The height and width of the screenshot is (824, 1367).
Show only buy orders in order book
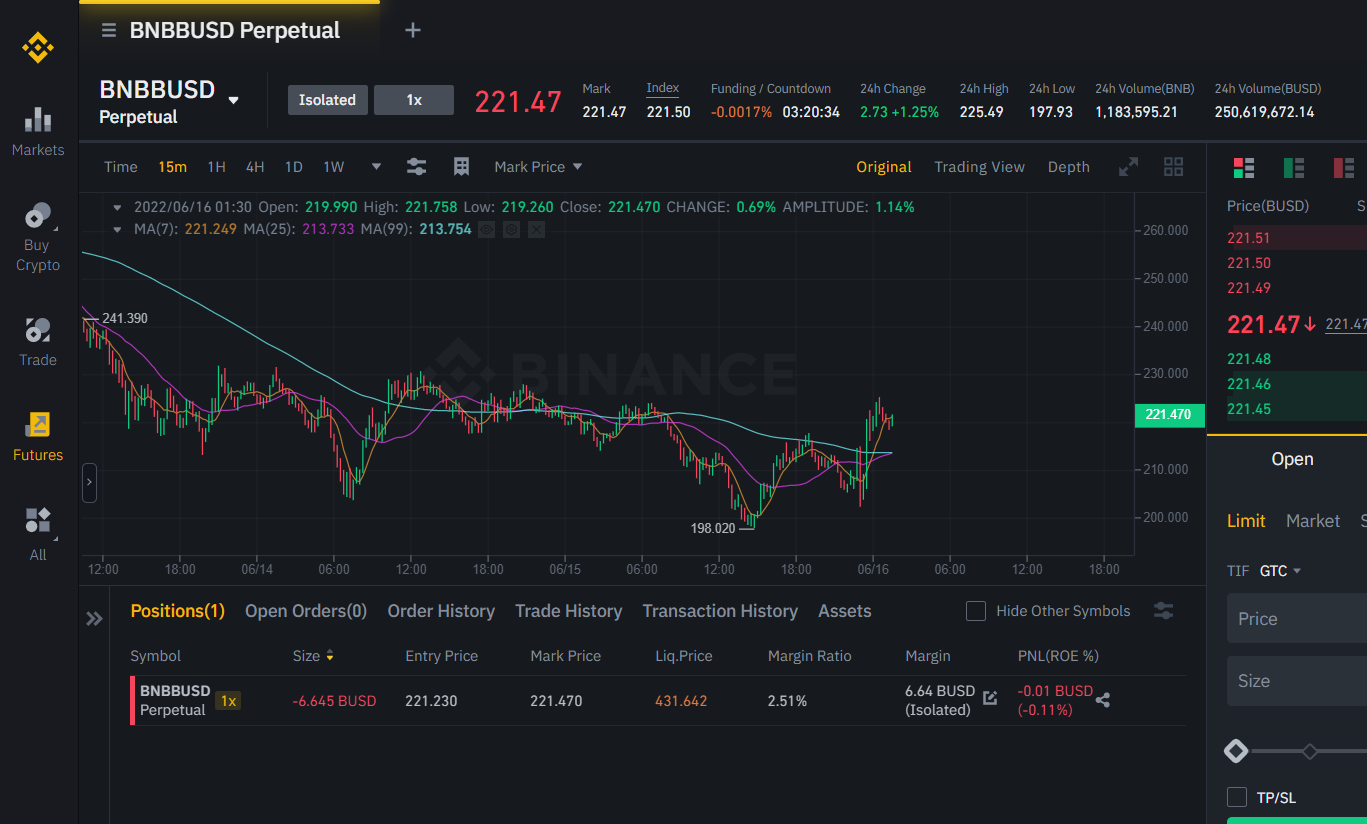(x=1293, y=167)
